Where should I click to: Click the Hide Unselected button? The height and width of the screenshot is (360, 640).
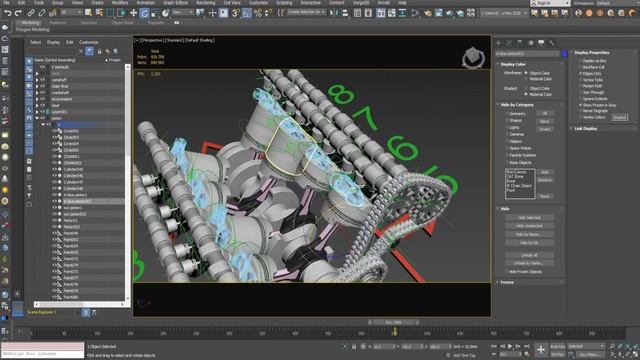point(529,226)
